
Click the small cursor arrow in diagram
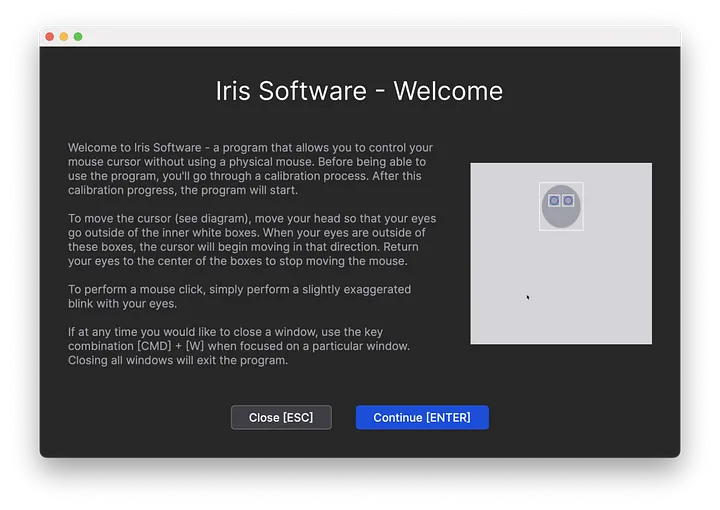528,297
